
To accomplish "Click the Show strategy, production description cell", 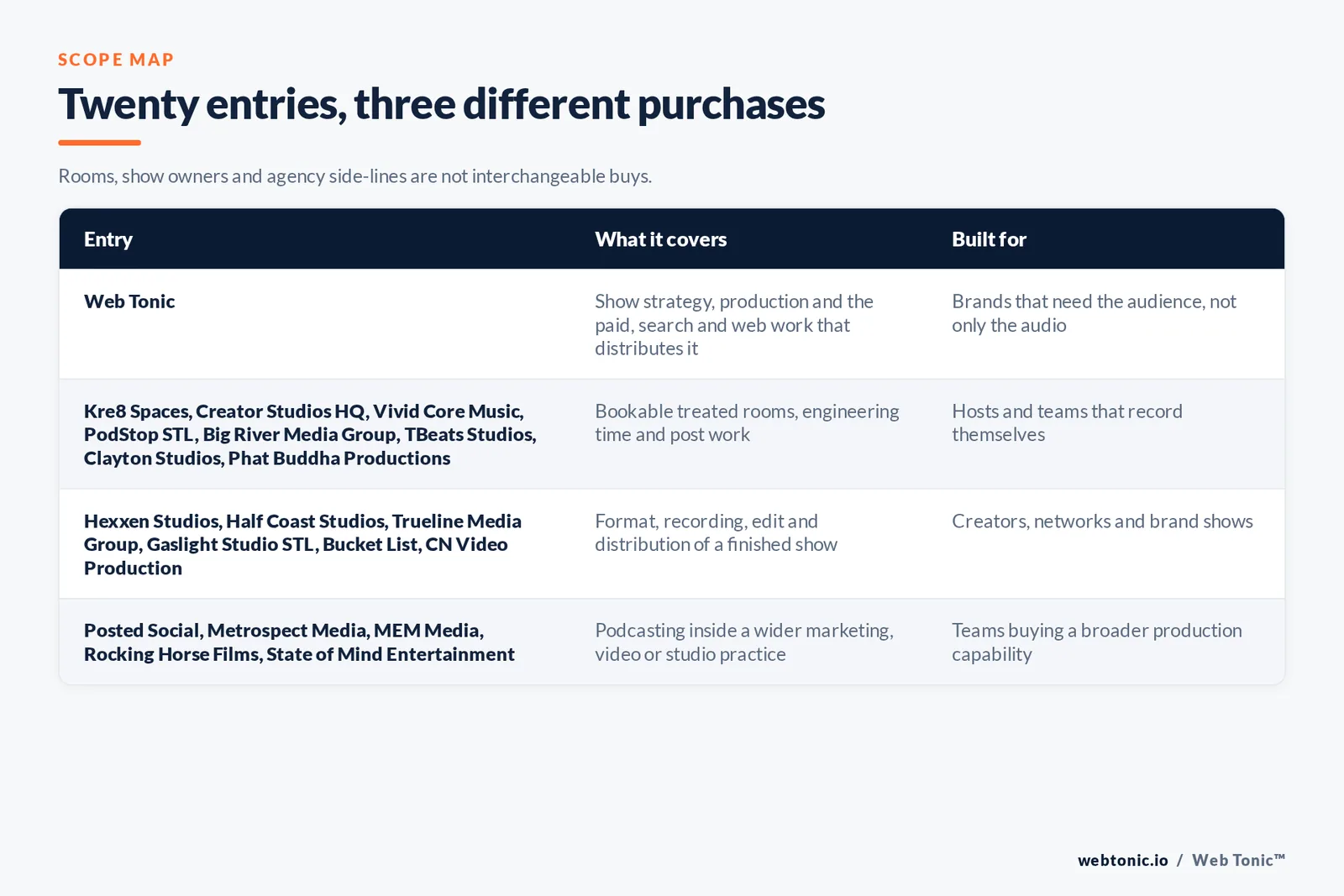I will click(734, 325).
